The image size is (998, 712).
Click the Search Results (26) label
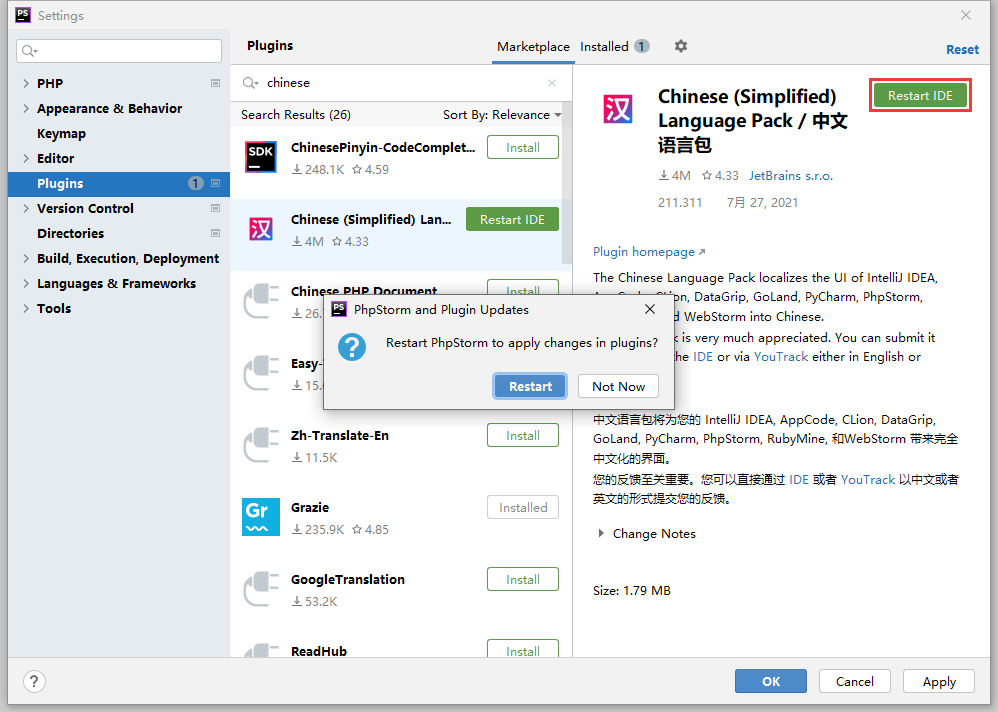click(295, 115)
